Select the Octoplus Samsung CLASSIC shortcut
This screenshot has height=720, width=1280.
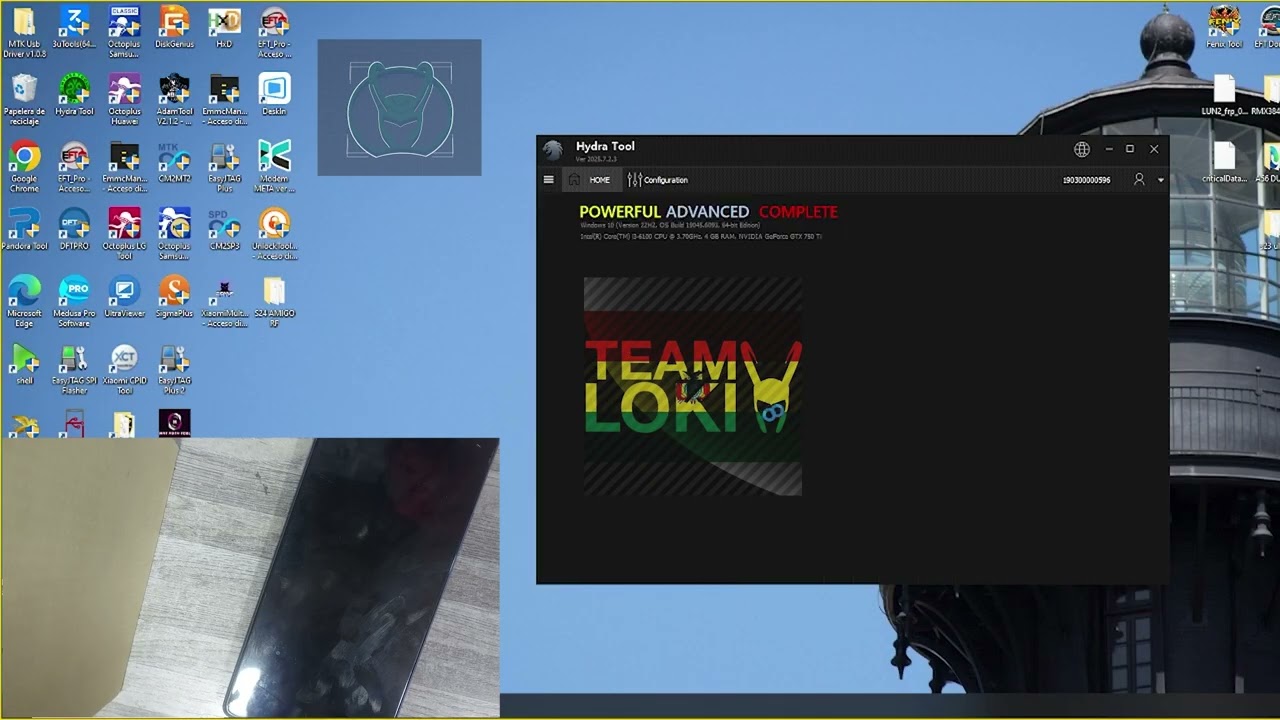click(124, 33)
